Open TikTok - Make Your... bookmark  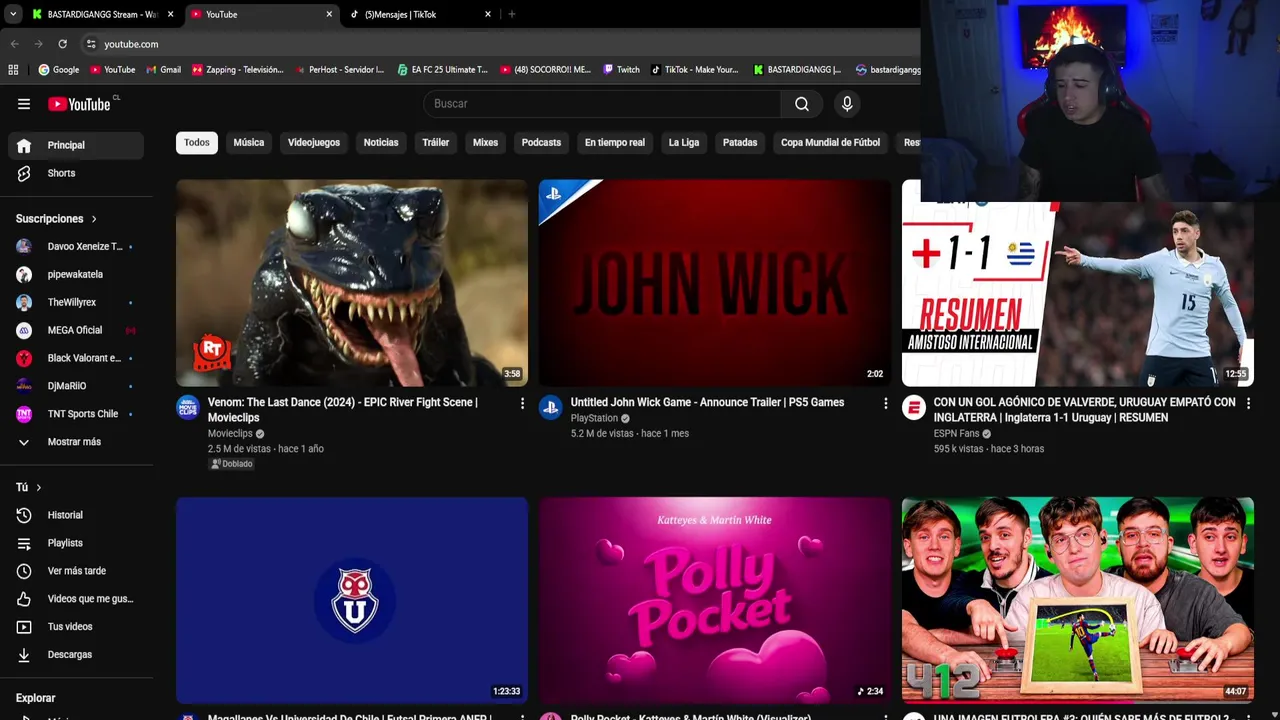(x=694, y=70)
